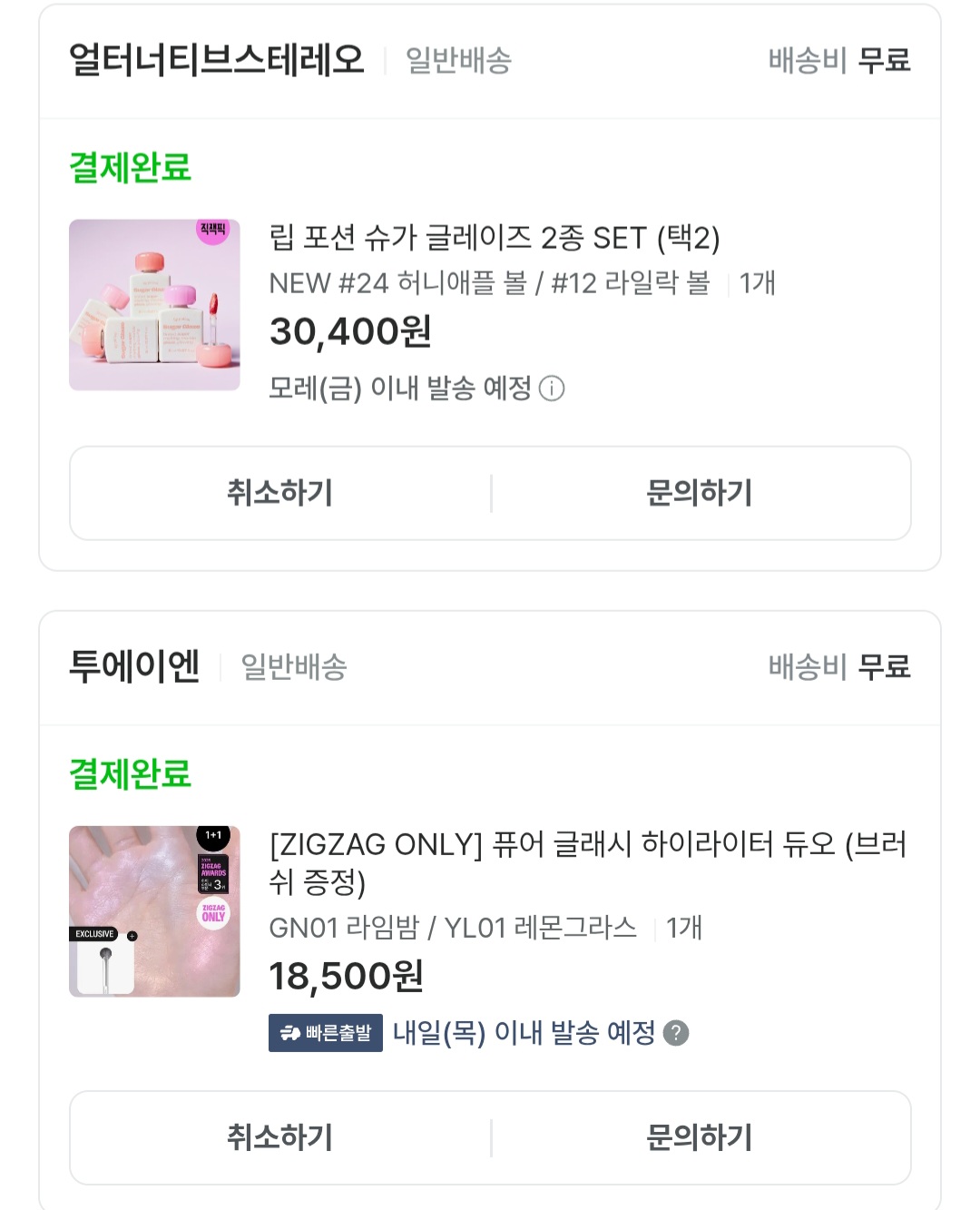The height and width of the screenshot is (1210, 980).
Task: Tap the 직잭픽 badge on lip potion image
Action: coord(212,230)
